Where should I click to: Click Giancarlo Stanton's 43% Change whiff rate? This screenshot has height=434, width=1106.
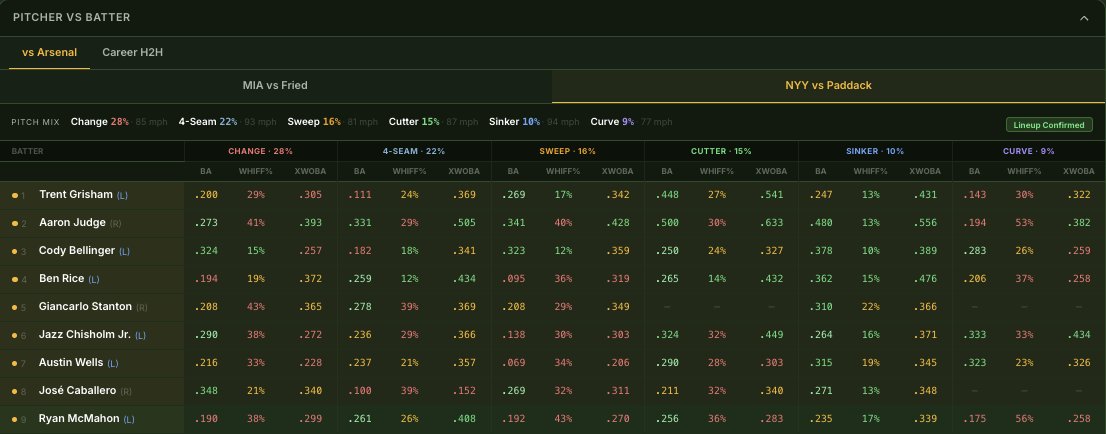(x=255, y=306)
